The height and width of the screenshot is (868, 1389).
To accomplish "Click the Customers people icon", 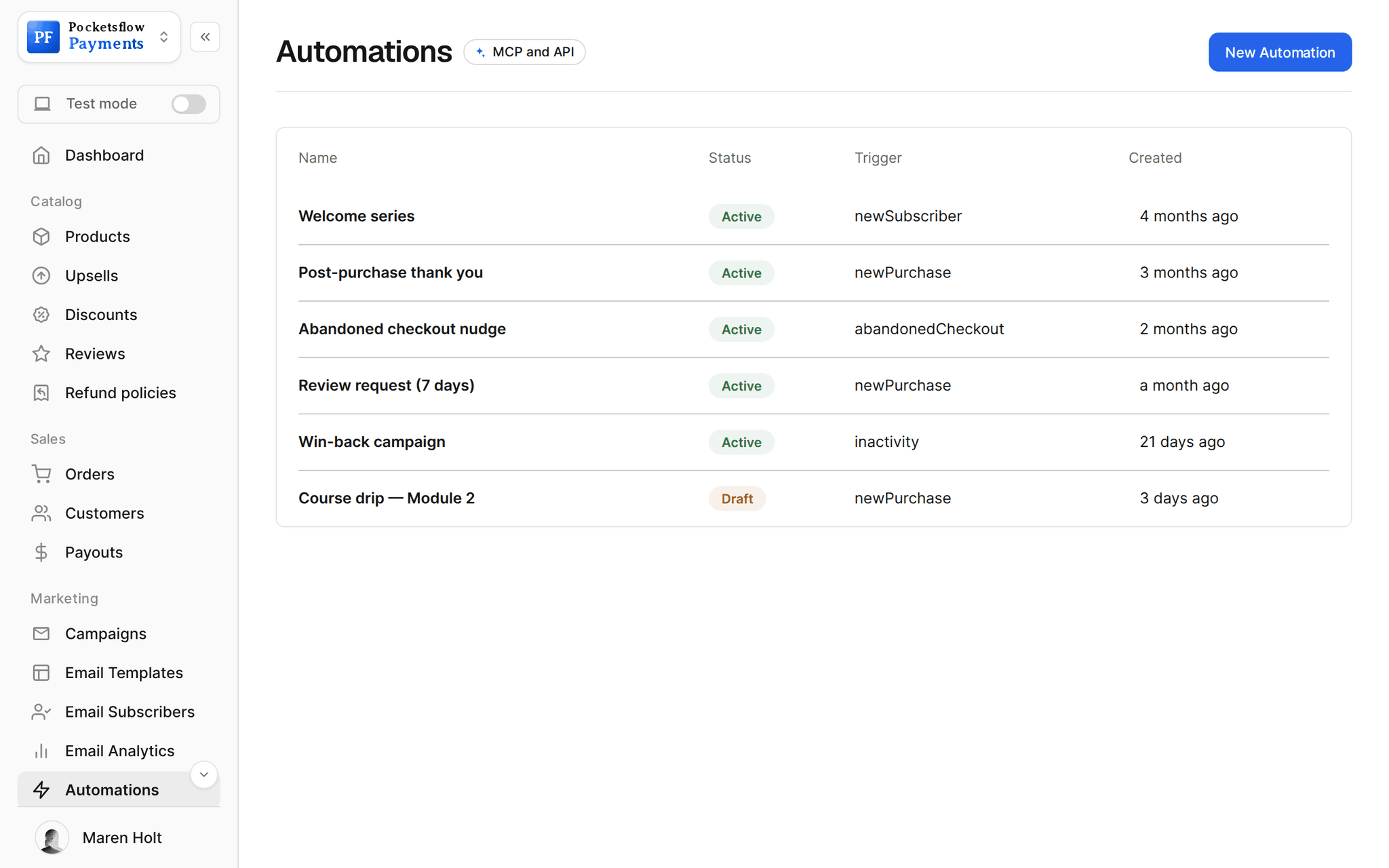I will [x=41, y=513].
